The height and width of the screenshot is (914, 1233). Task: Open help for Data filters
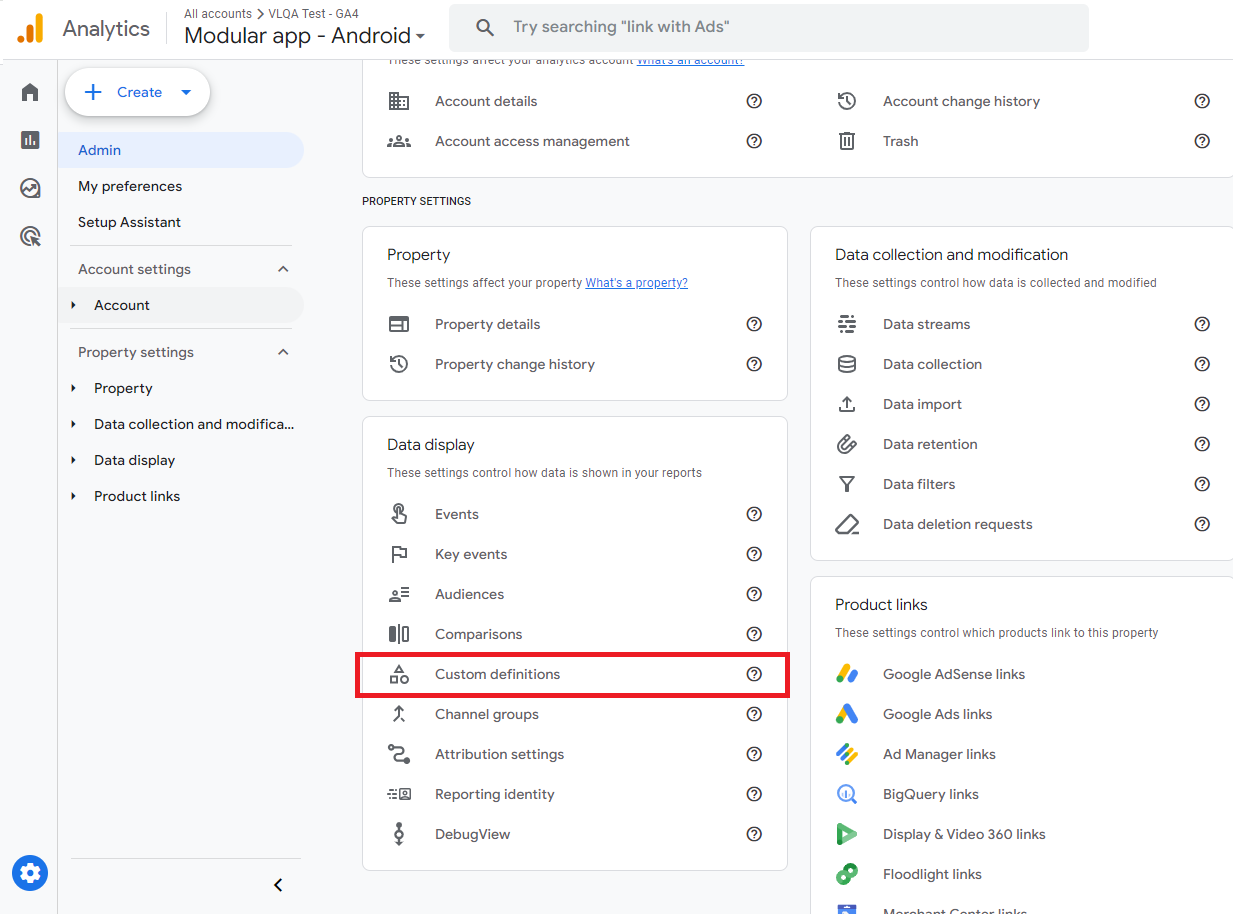tap(1202, 484)
